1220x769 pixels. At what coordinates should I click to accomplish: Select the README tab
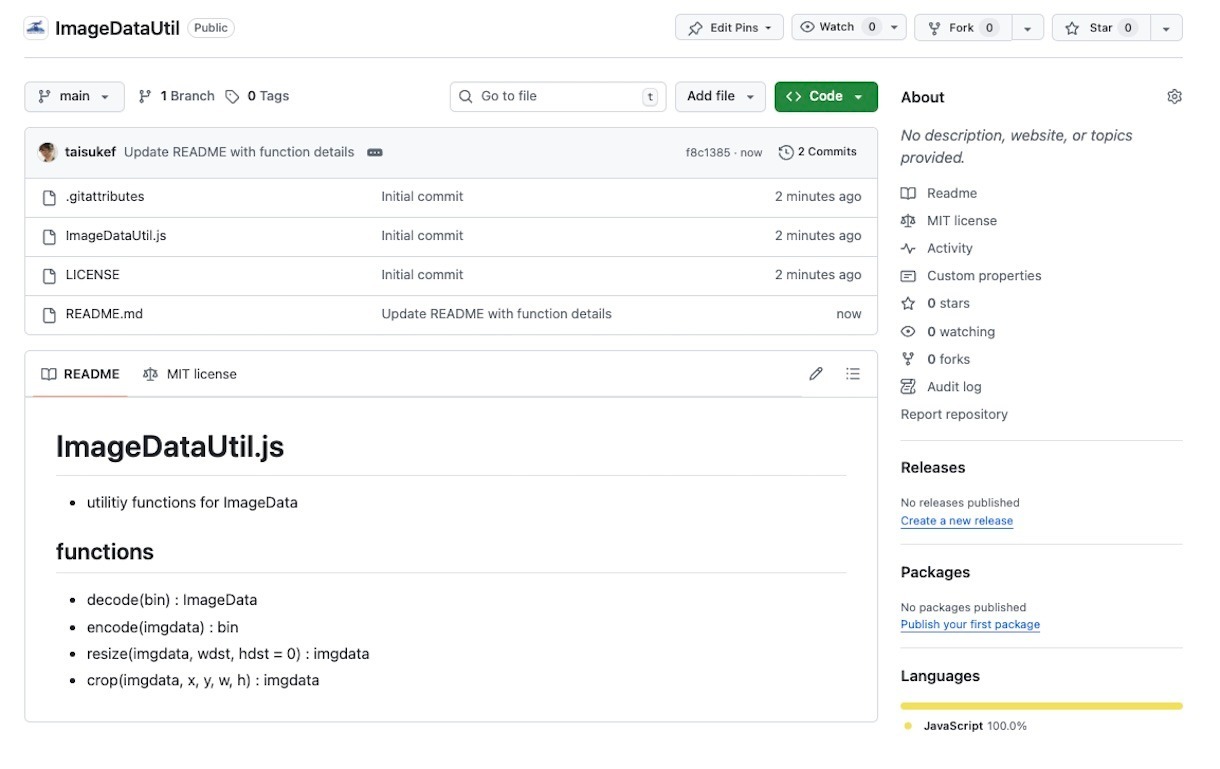[80, 374]
